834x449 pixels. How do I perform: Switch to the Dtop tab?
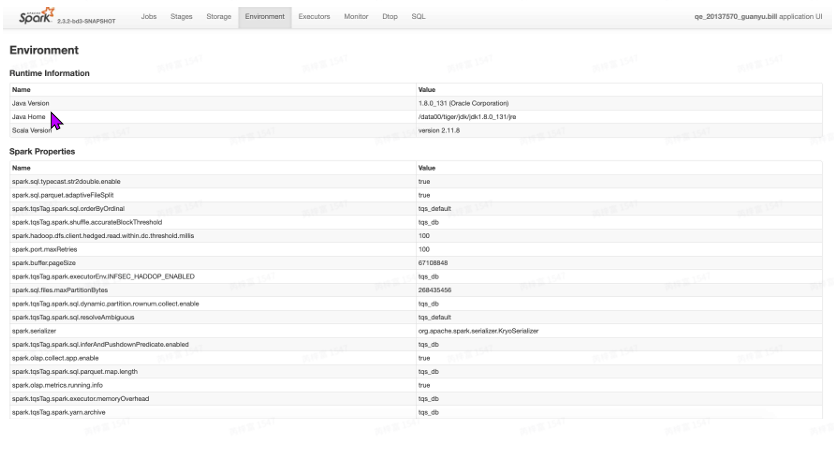click(x=390, y=16)
